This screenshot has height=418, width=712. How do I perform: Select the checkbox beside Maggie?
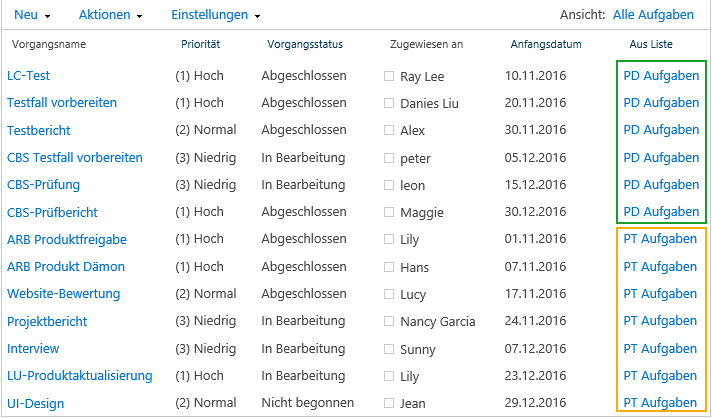click(389, 212)
